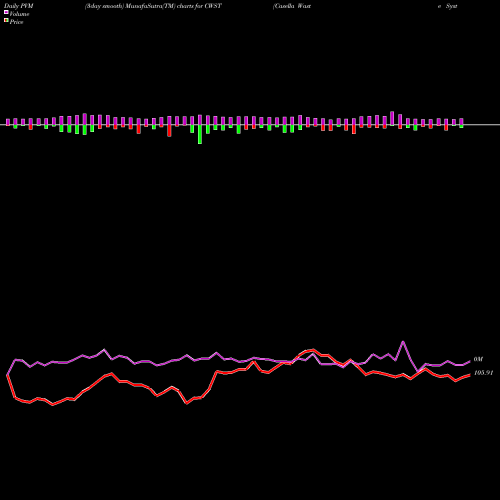
Task: Click the Price legend label
Action: point(16,22)
